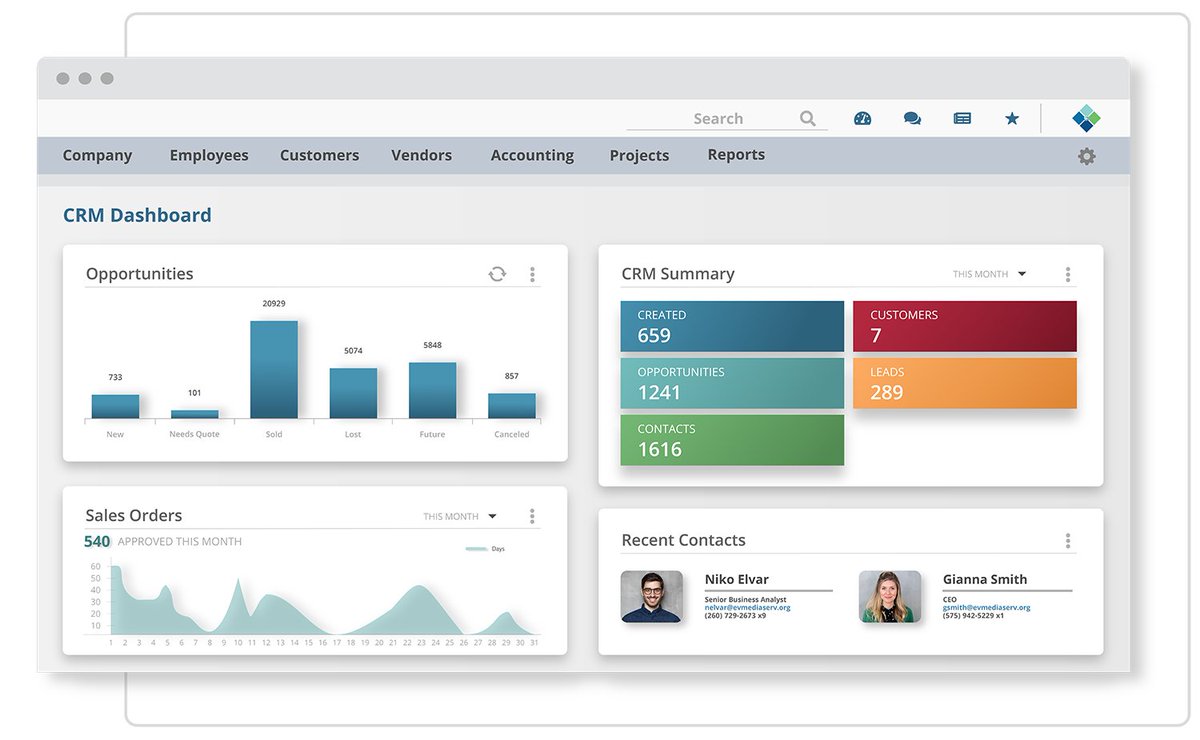Click the Sales Orders panel title
Screen dimensions: 1200x740
[x=134, y=516]
